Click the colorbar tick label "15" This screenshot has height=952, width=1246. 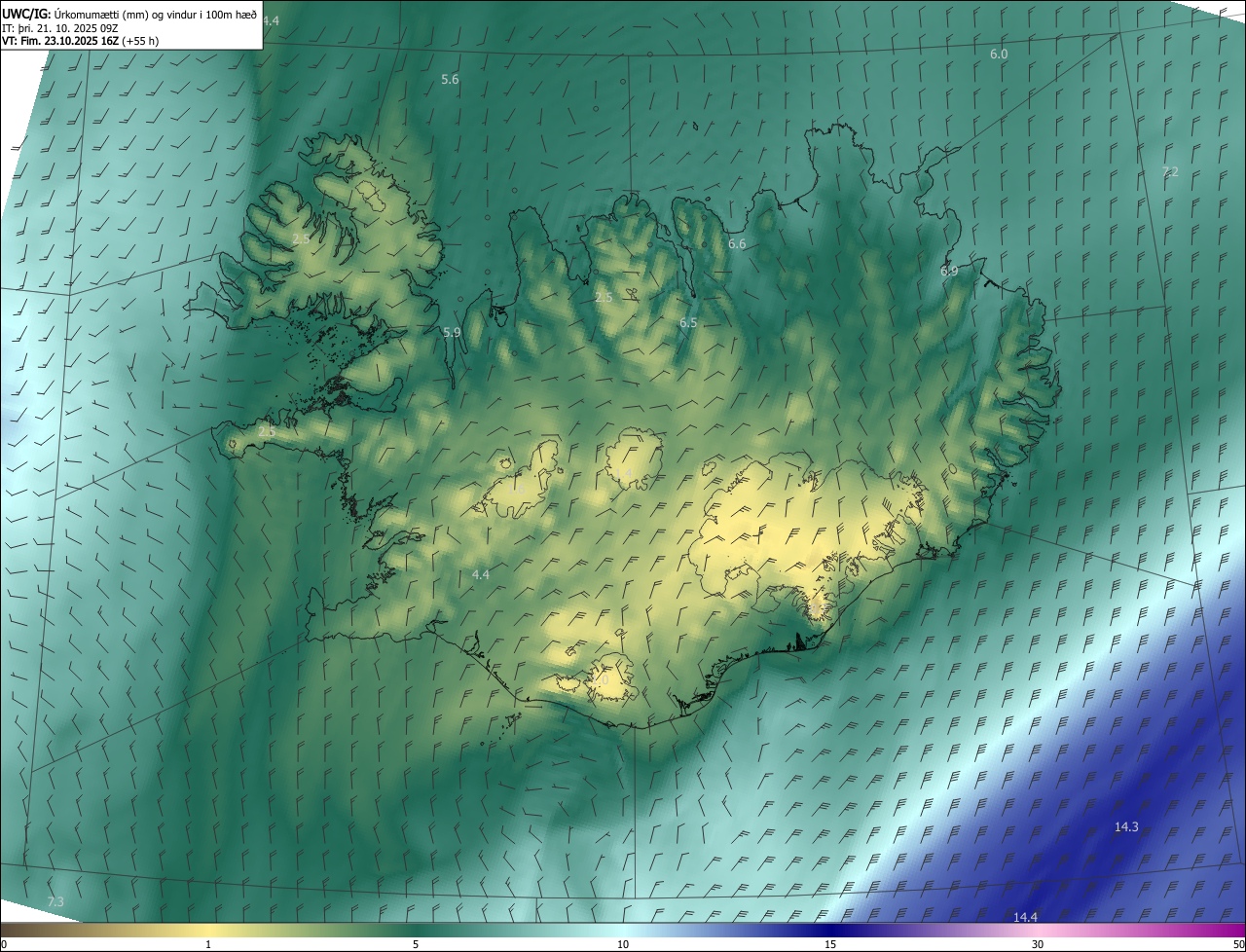(830, 944)
